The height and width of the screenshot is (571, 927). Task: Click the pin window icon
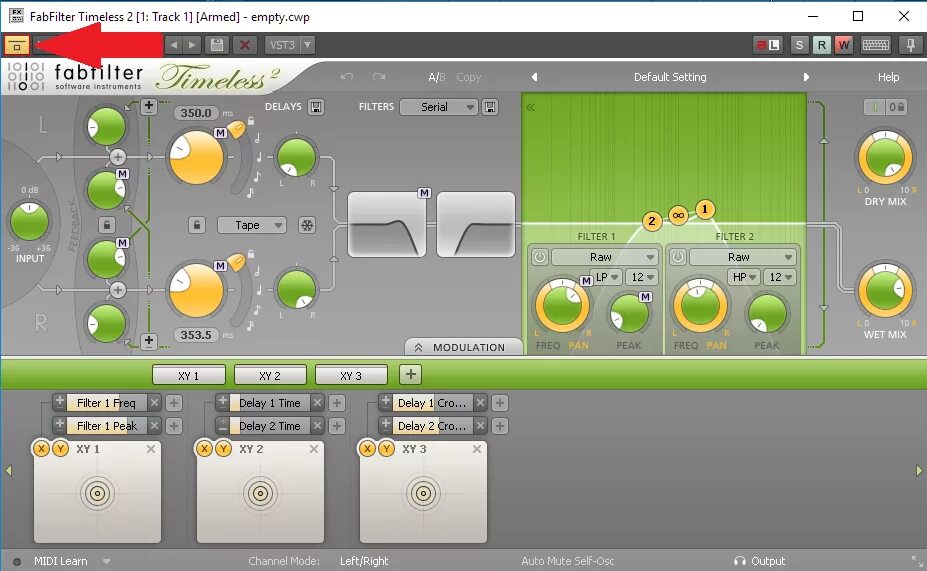click(910, 45)
